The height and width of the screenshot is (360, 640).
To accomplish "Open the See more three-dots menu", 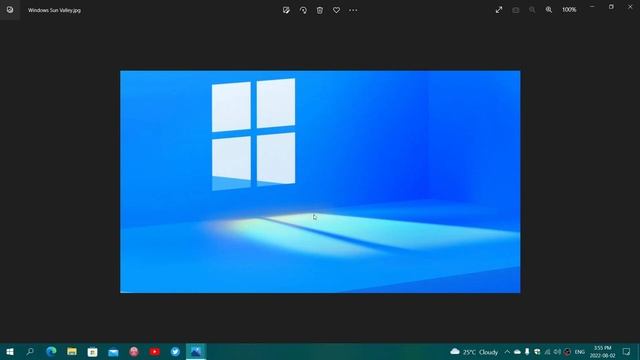I will click(353, 10).
